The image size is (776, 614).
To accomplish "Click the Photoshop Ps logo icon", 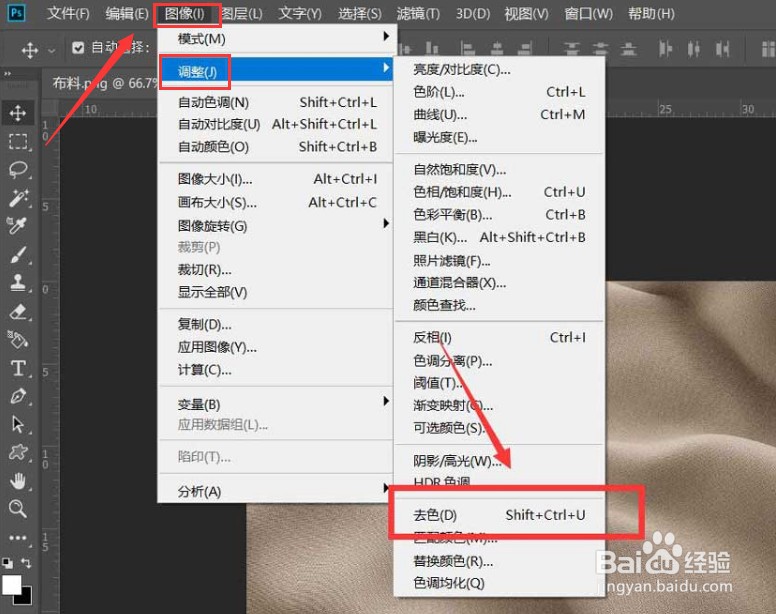I will pos(16,13).
